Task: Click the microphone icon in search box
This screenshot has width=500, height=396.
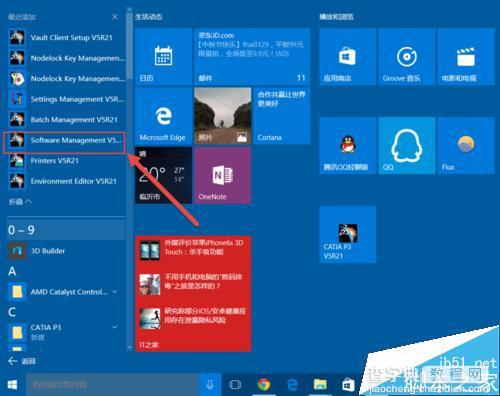Action: 210,385
